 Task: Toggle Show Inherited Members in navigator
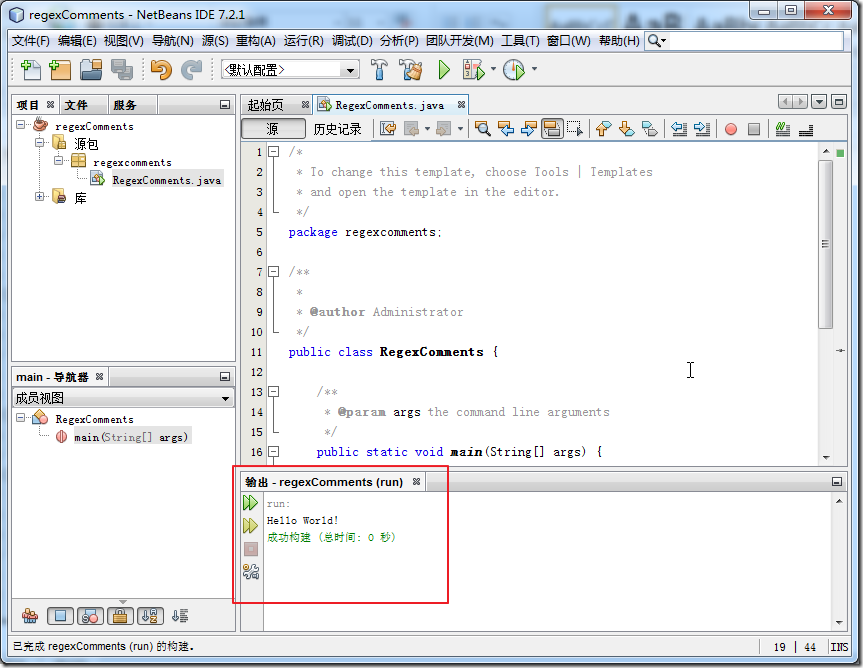(30, 616)
